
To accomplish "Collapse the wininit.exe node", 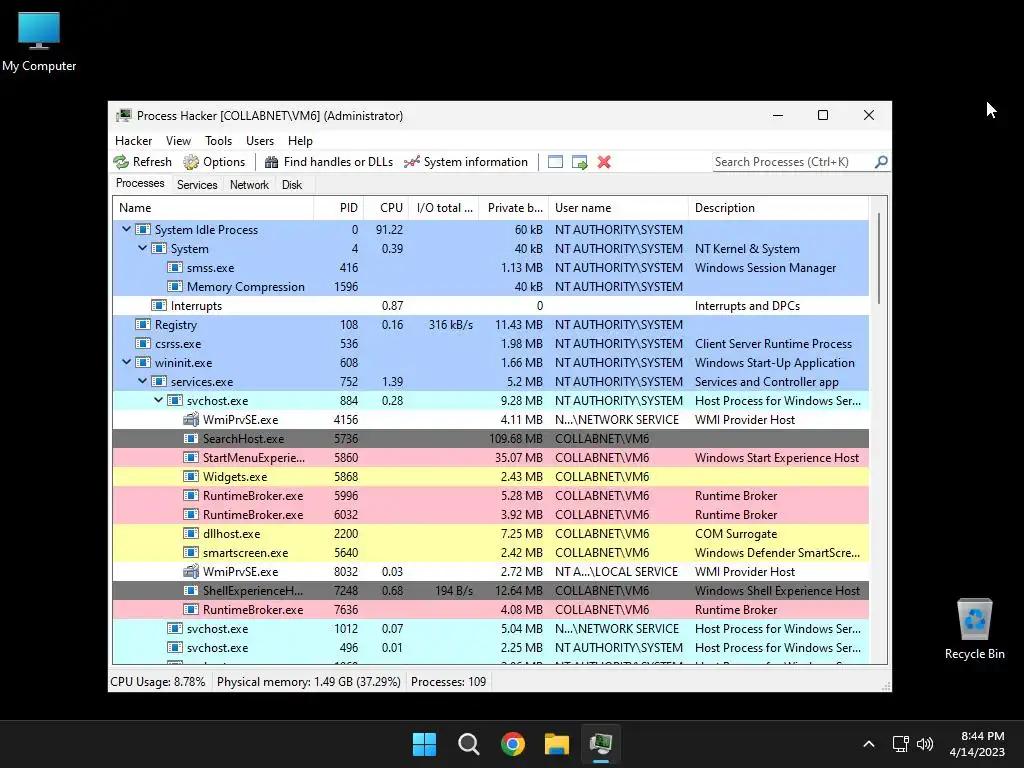I will 127,362.
